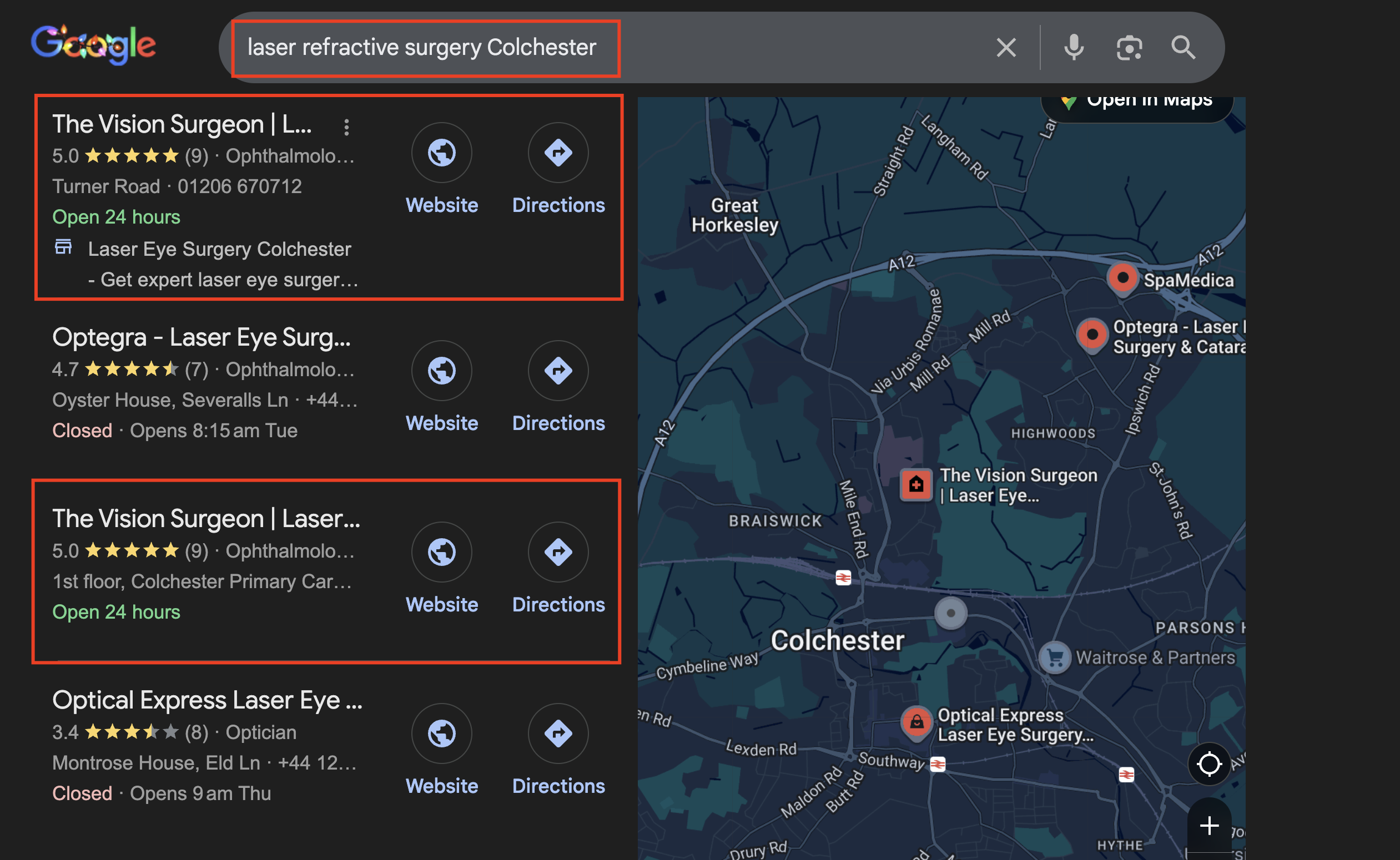Screen dimensions: 1400x860
Task: Click the magnifying glass search icon
Action: tap(1183, 48)
